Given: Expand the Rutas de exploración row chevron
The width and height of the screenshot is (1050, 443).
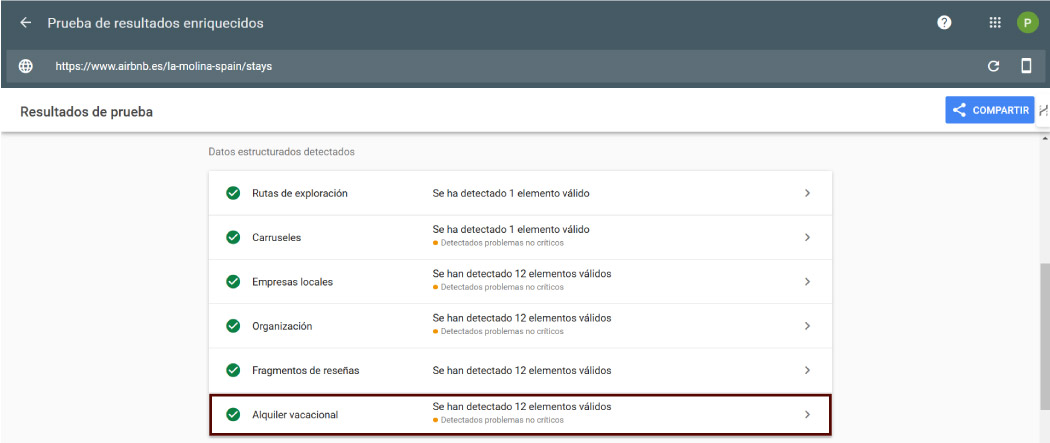Looking at the screenshot, I should tap(807, 193).
